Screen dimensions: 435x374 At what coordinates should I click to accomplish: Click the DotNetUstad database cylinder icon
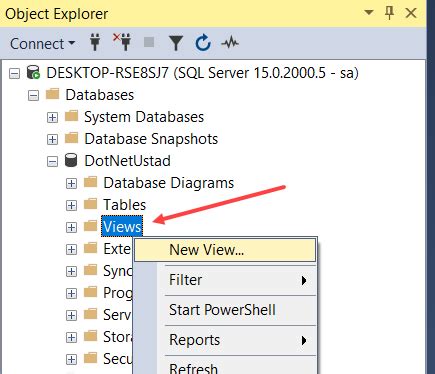click(x=71, y=160)
